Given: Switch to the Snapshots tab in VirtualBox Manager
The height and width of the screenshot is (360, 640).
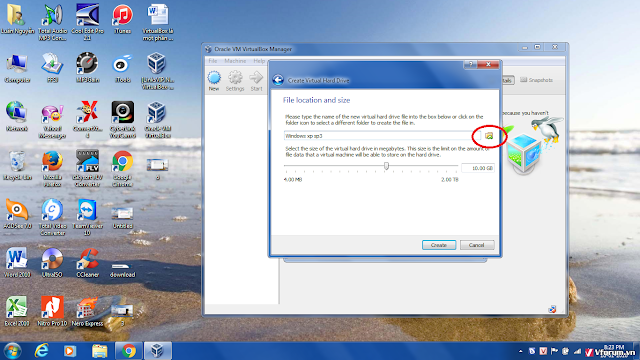Looking at the screenshot, I should pos(536,80).
